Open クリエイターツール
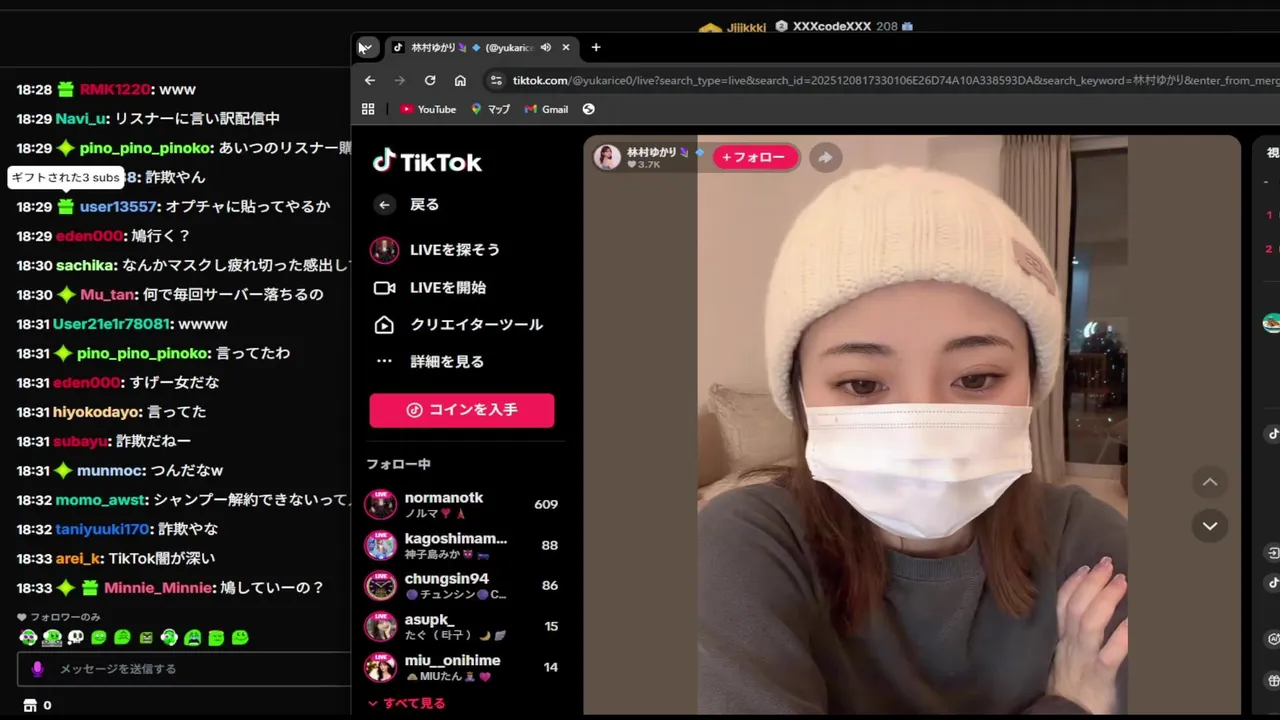The width and height of the screenshot is (1280, 720). click(x=458, y=325)
